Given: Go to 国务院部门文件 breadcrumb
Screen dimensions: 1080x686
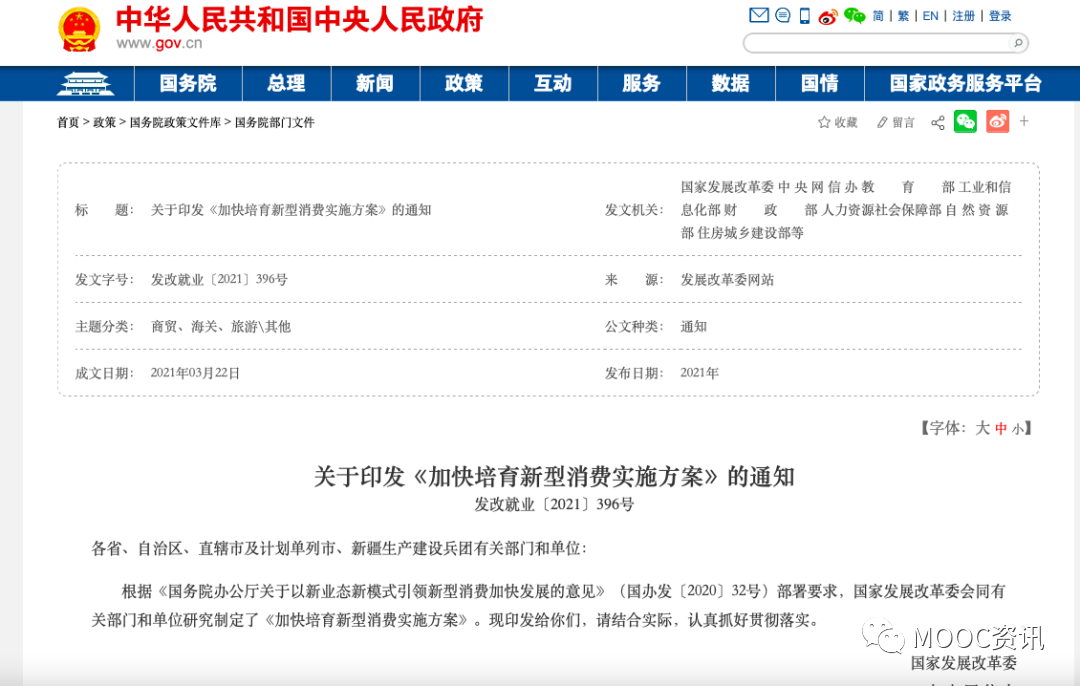Looking at the screenshot, I should (274, 123).
